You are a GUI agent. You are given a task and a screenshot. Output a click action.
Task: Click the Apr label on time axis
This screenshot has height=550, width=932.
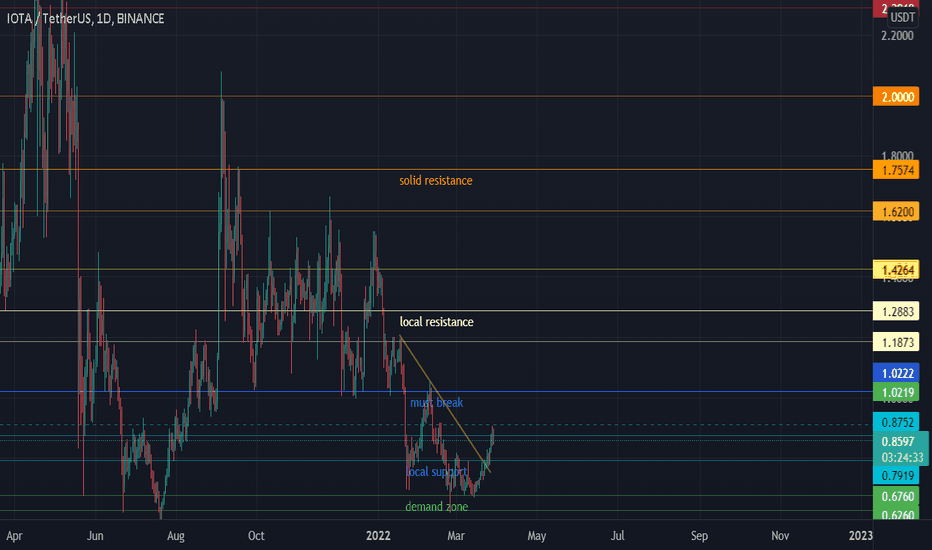tap(14, 536)
